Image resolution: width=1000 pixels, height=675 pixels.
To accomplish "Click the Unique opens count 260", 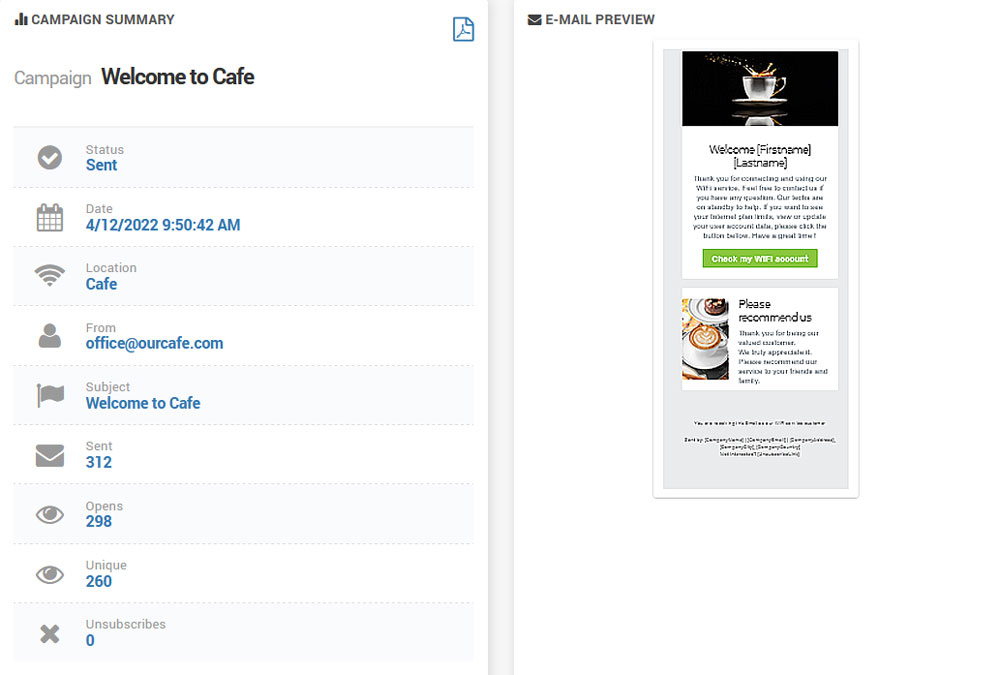I will click(x=99, y=581).
